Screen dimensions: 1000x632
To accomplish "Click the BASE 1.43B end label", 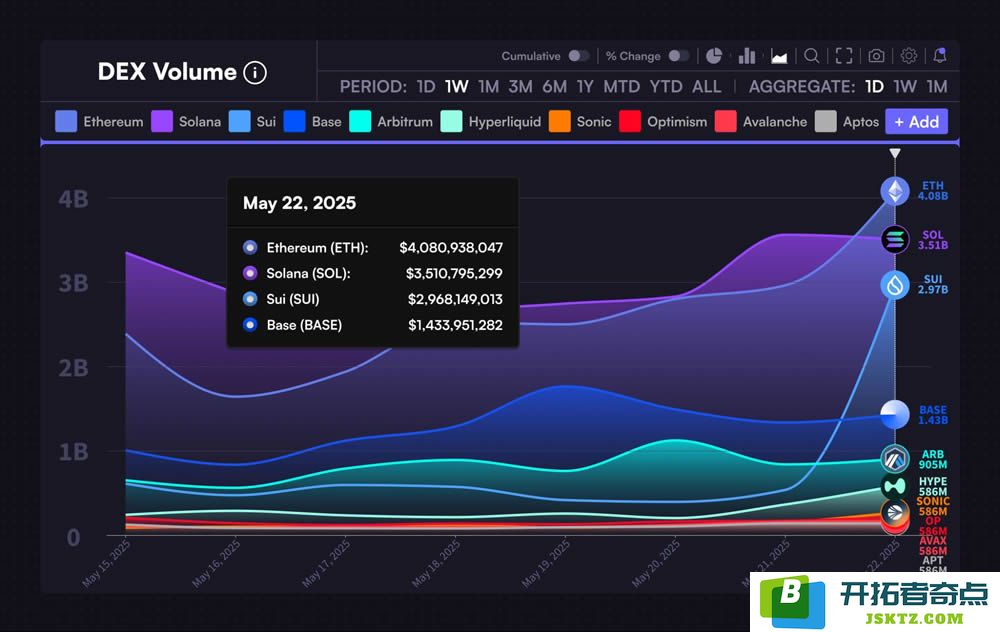I will (932, 415).
